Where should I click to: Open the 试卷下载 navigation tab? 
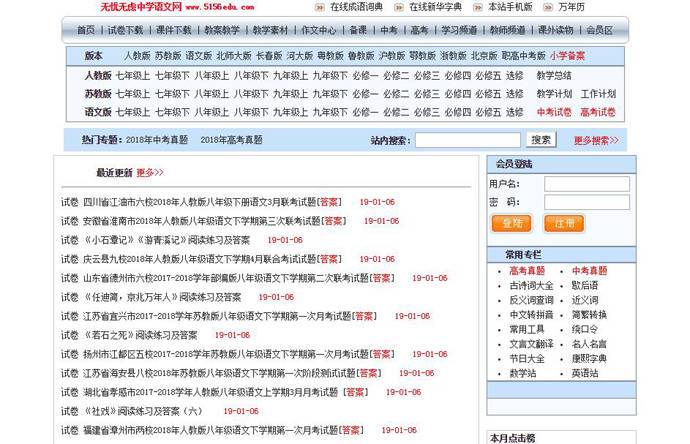[x=126, y=30]
